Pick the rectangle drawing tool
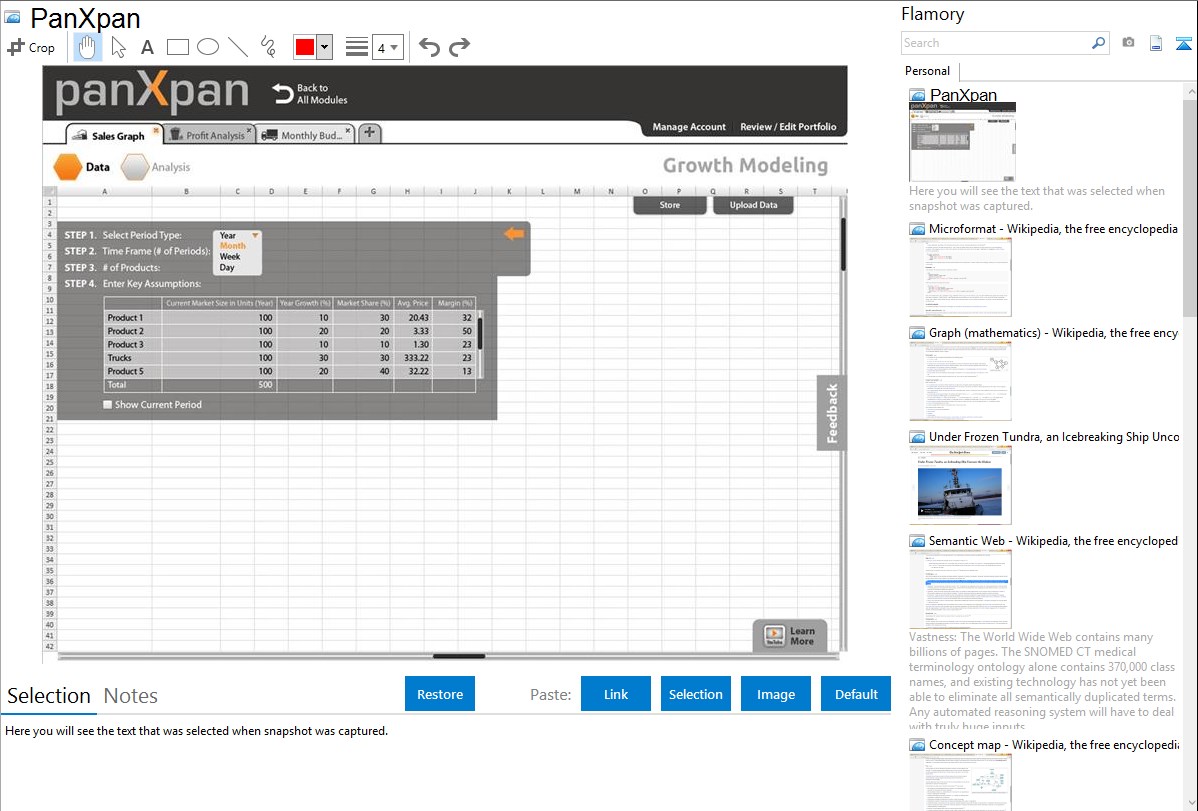1198x811 pixels. (x=177, y=47)
